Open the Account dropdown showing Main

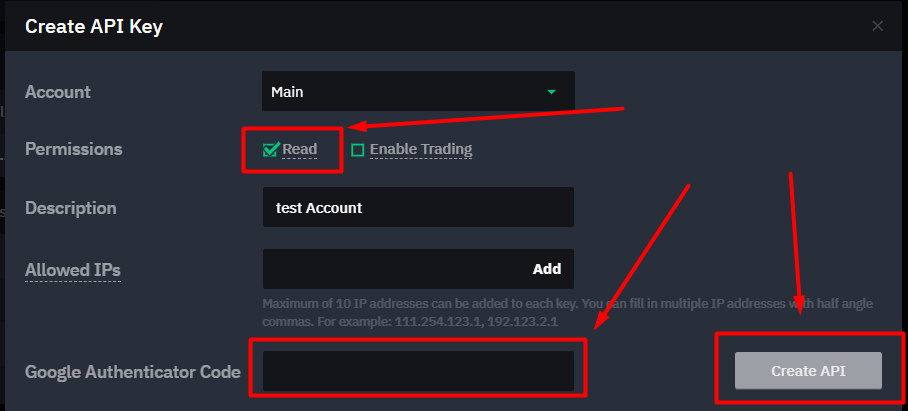click(417, 92)
